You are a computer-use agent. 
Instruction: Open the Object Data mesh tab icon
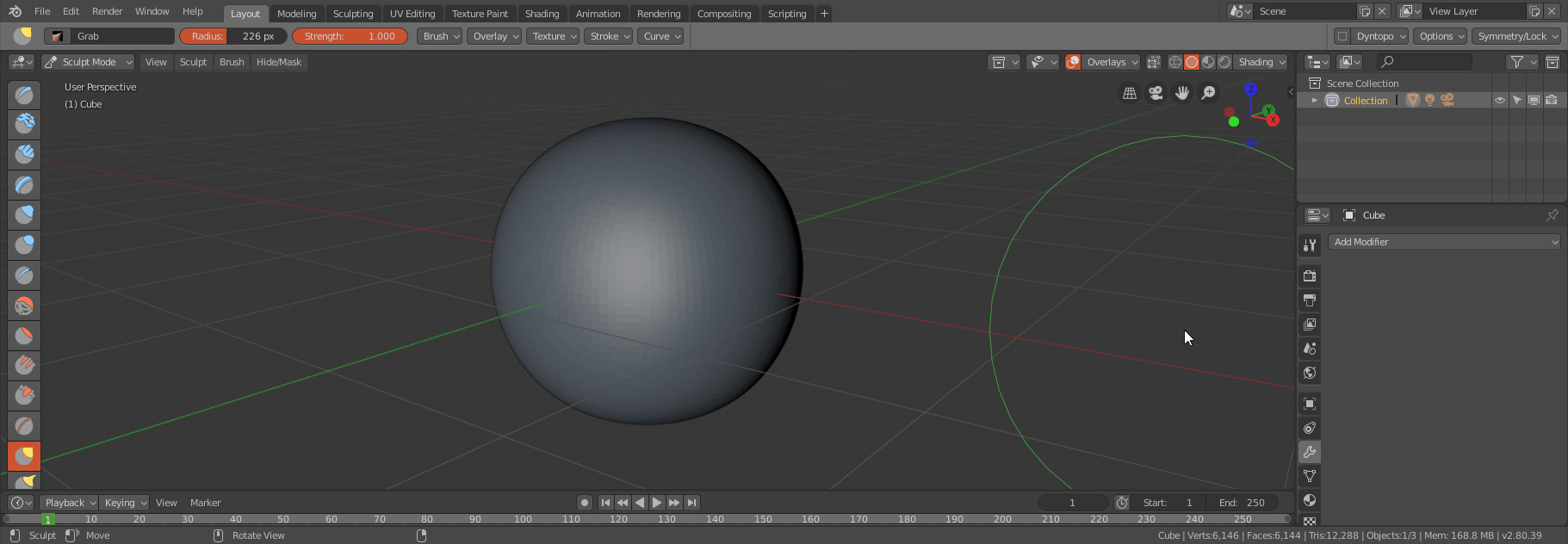(1310, 476)
